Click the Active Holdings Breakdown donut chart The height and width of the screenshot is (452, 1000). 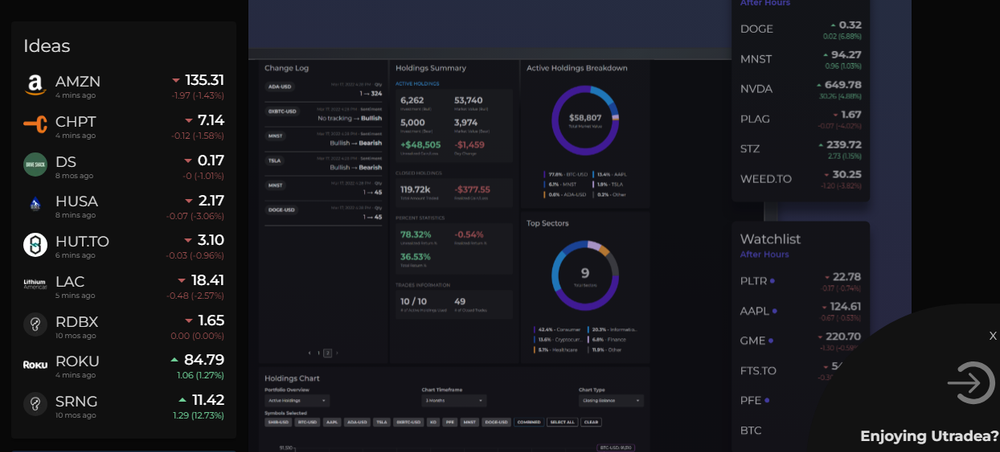(x=585, y=118)
